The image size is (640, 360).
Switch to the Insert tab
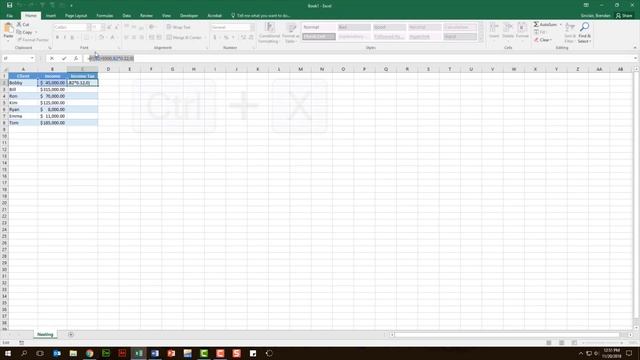[51, 16]
